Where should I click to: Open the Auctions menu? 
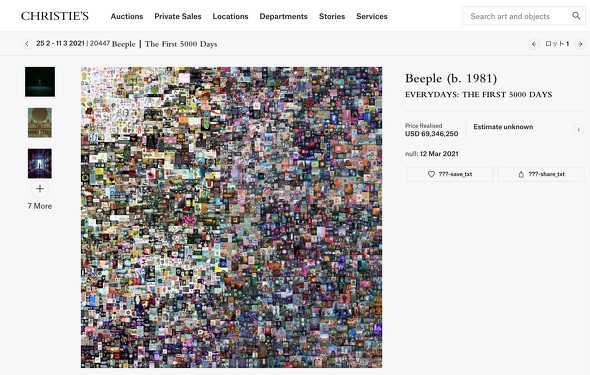pyautogui.click(x=127, y=16)
